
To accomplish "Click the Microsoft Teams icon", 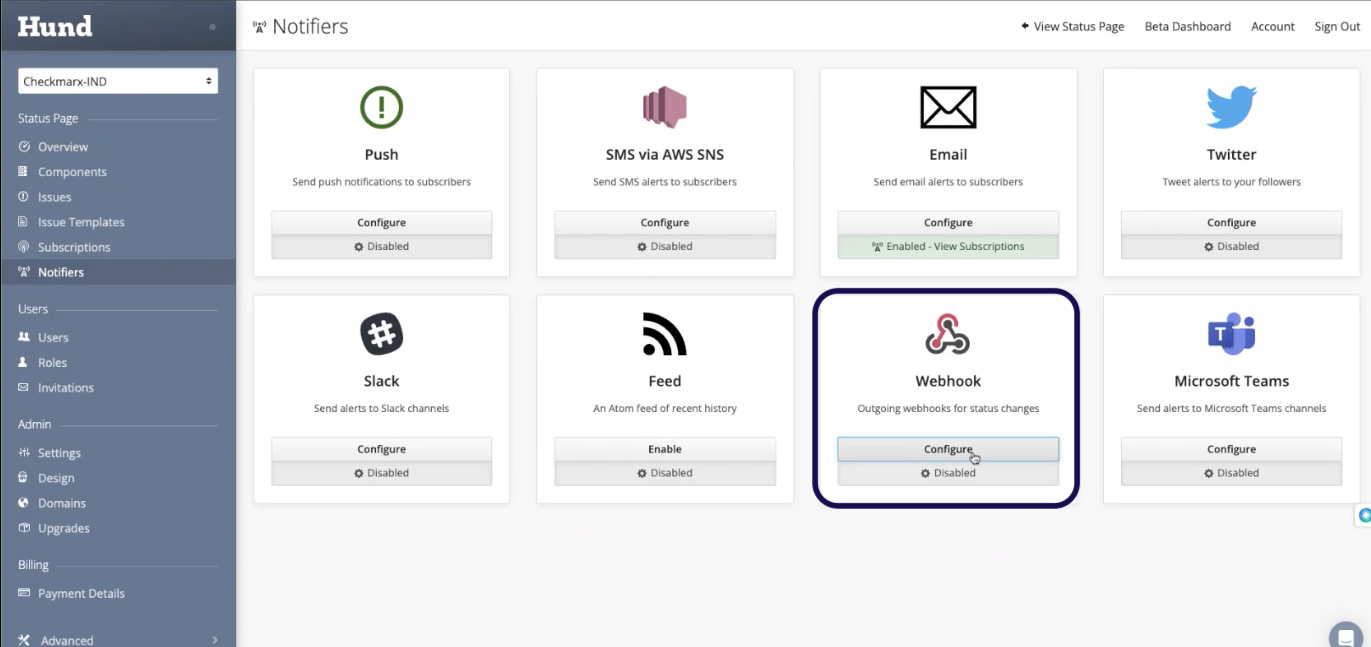I will pos(1231,334).
